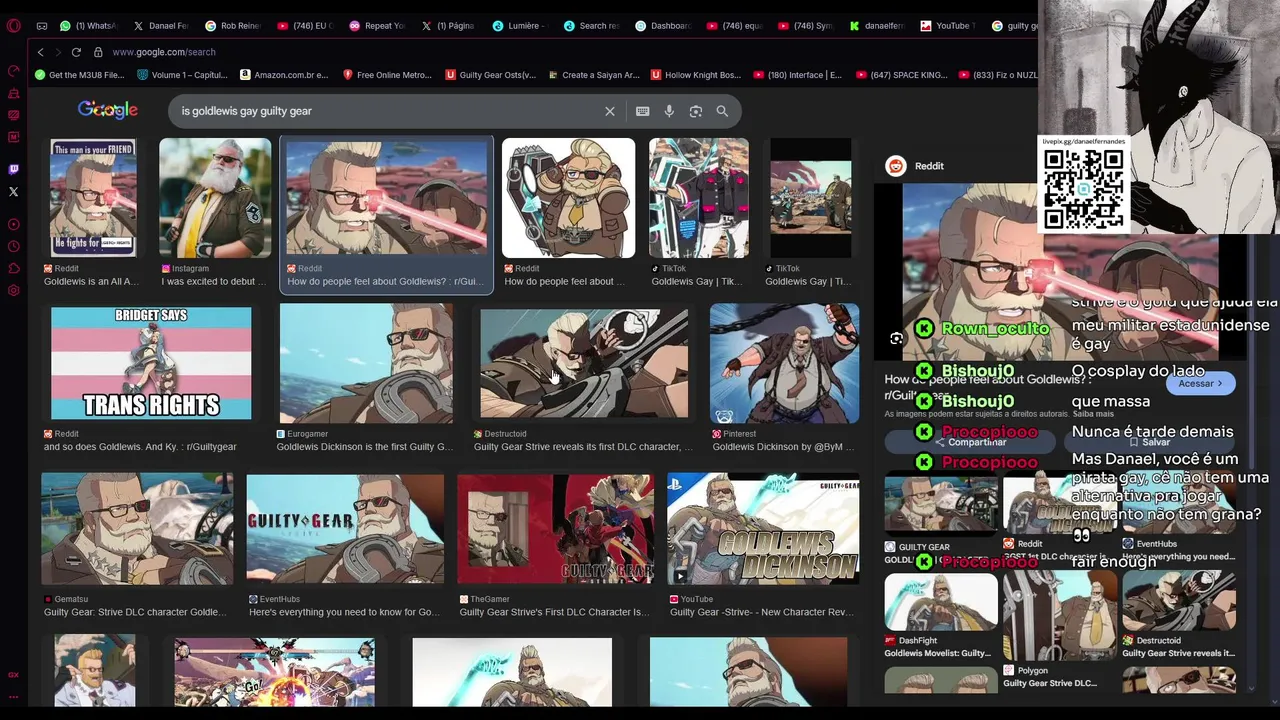The image size is (1280, 720).
Task: Open the Gematsu DLC character image
Action: 137,528
